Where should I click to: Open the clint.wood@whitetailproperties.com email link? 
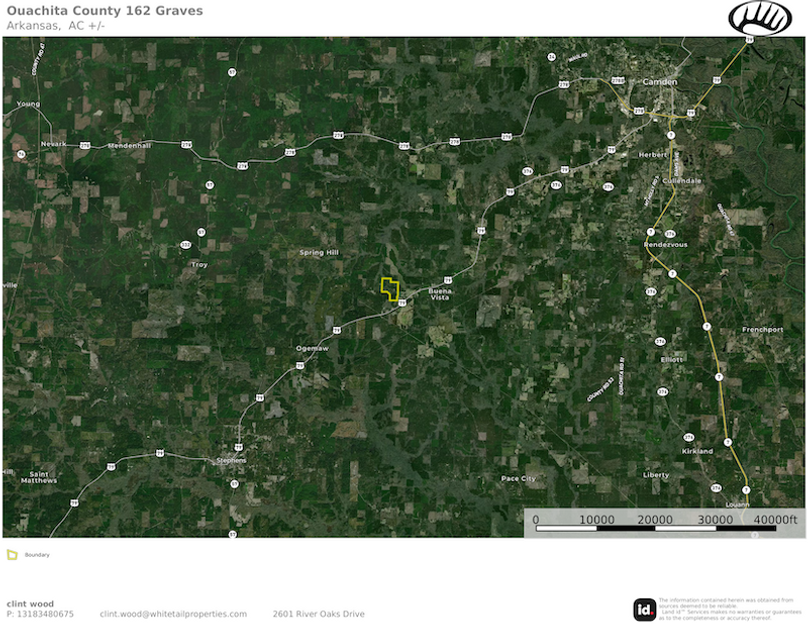(x=173, y=614)
